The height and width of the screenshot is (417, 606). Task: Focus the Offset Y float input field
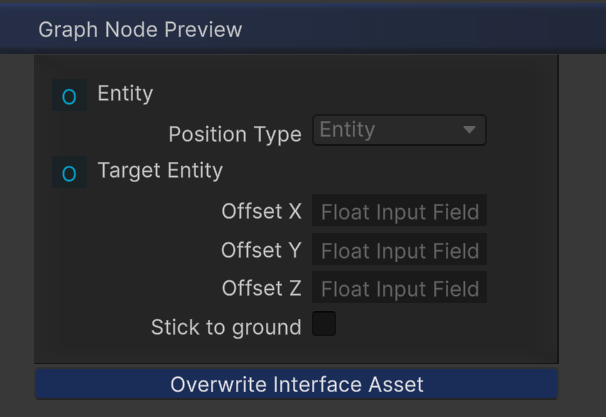coord(399,250)
